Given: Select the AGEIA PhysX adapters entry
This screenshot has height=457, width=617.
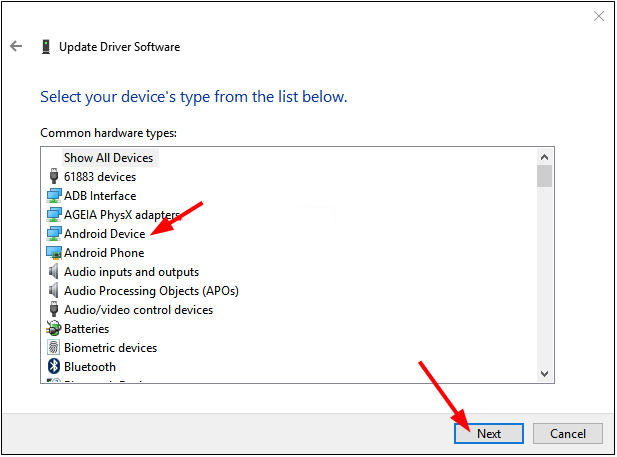Looking at the screenshot, I should (122, 215).
